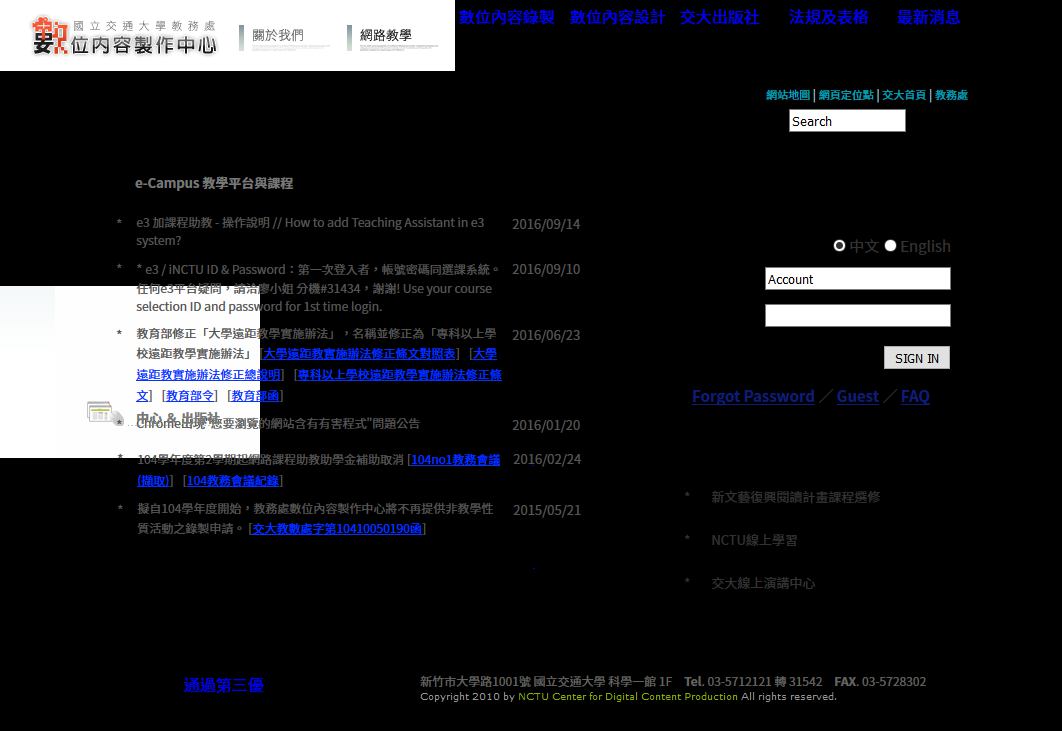The height and width of the screenshot is (731, 1062).
Task: Open the 104教務會議紀錄 link
Action: [234, 481]
